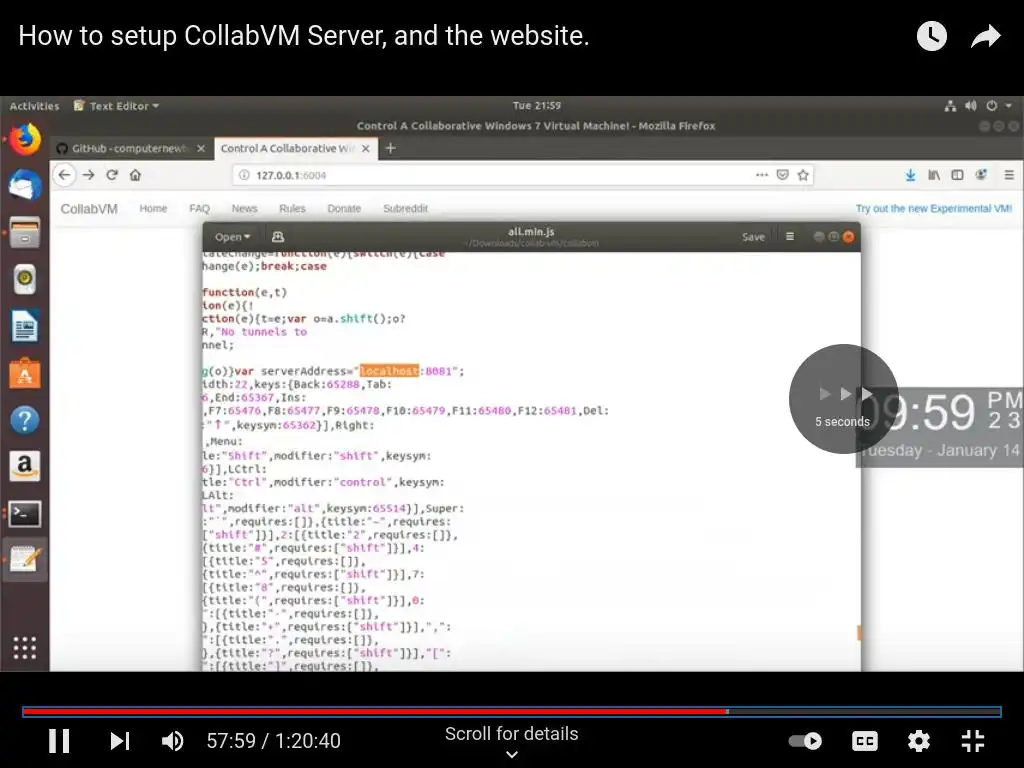Open the Donate link
The image size is (1024, 768).
click(344, 208)
